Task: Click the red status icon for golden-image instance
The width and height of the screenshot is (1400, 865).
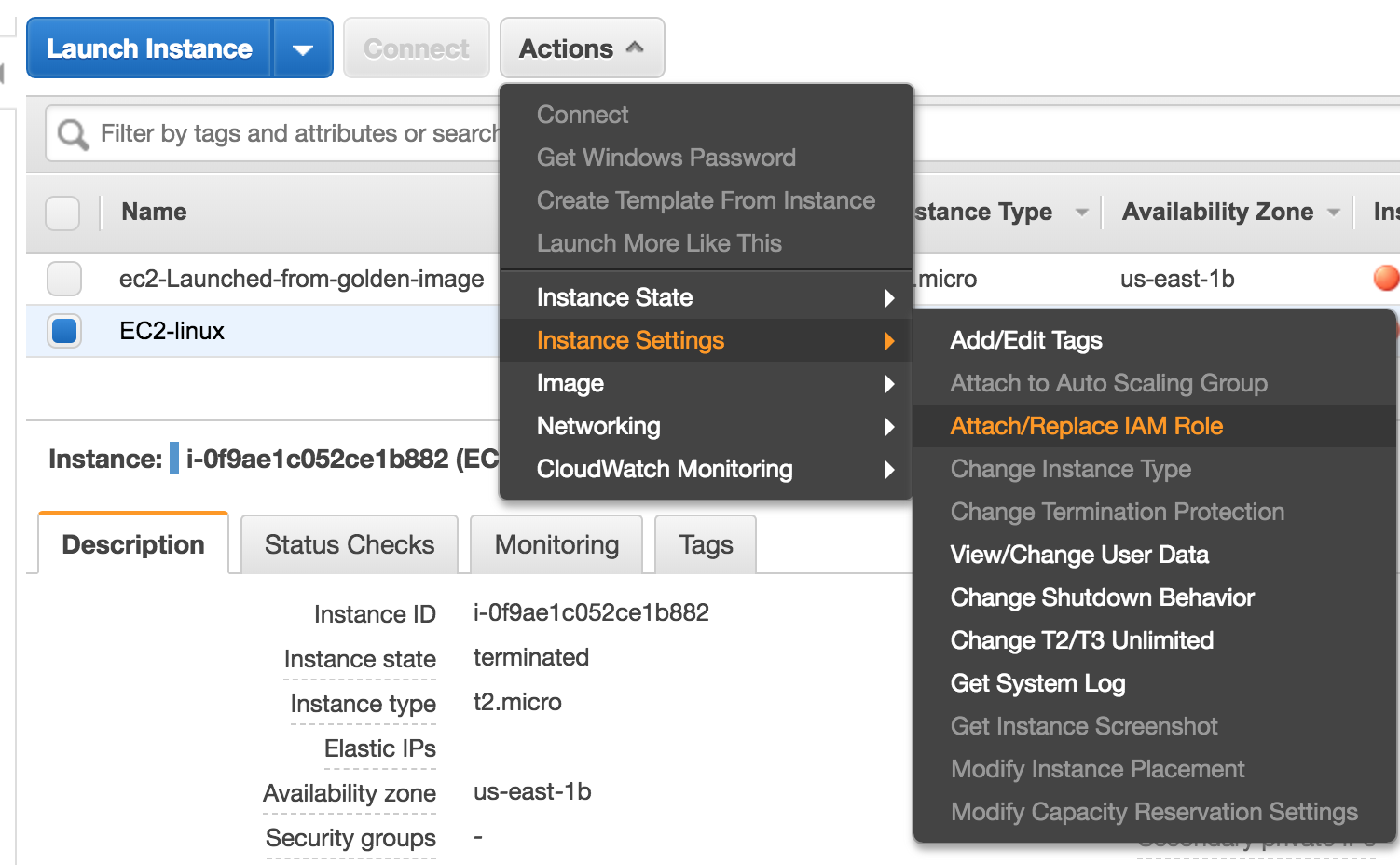Action: [x=1386, y=278]
